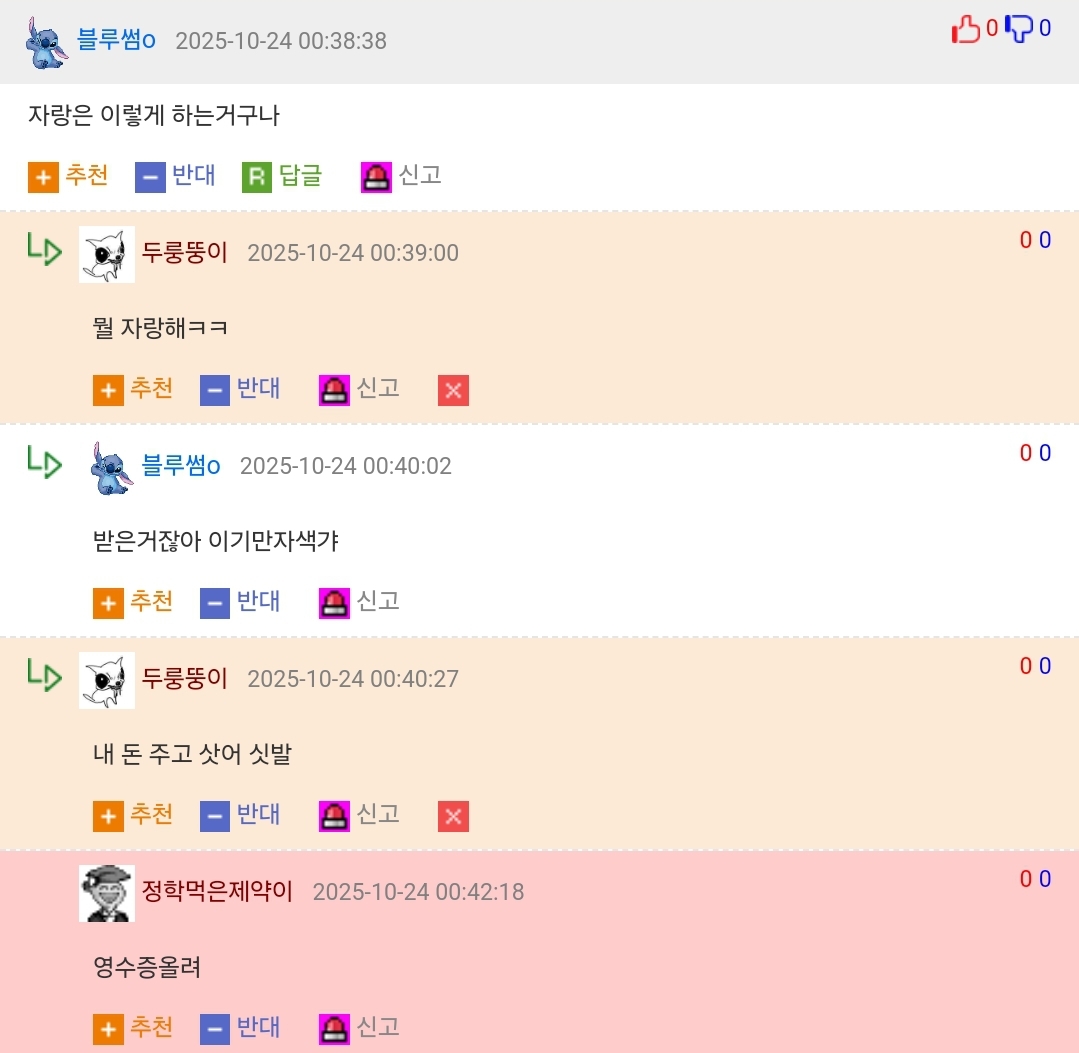Click 두룽뚱이 avatar on 00:40:27 reply
This screenshot has height=1053, width=1079.
point(107,681)
